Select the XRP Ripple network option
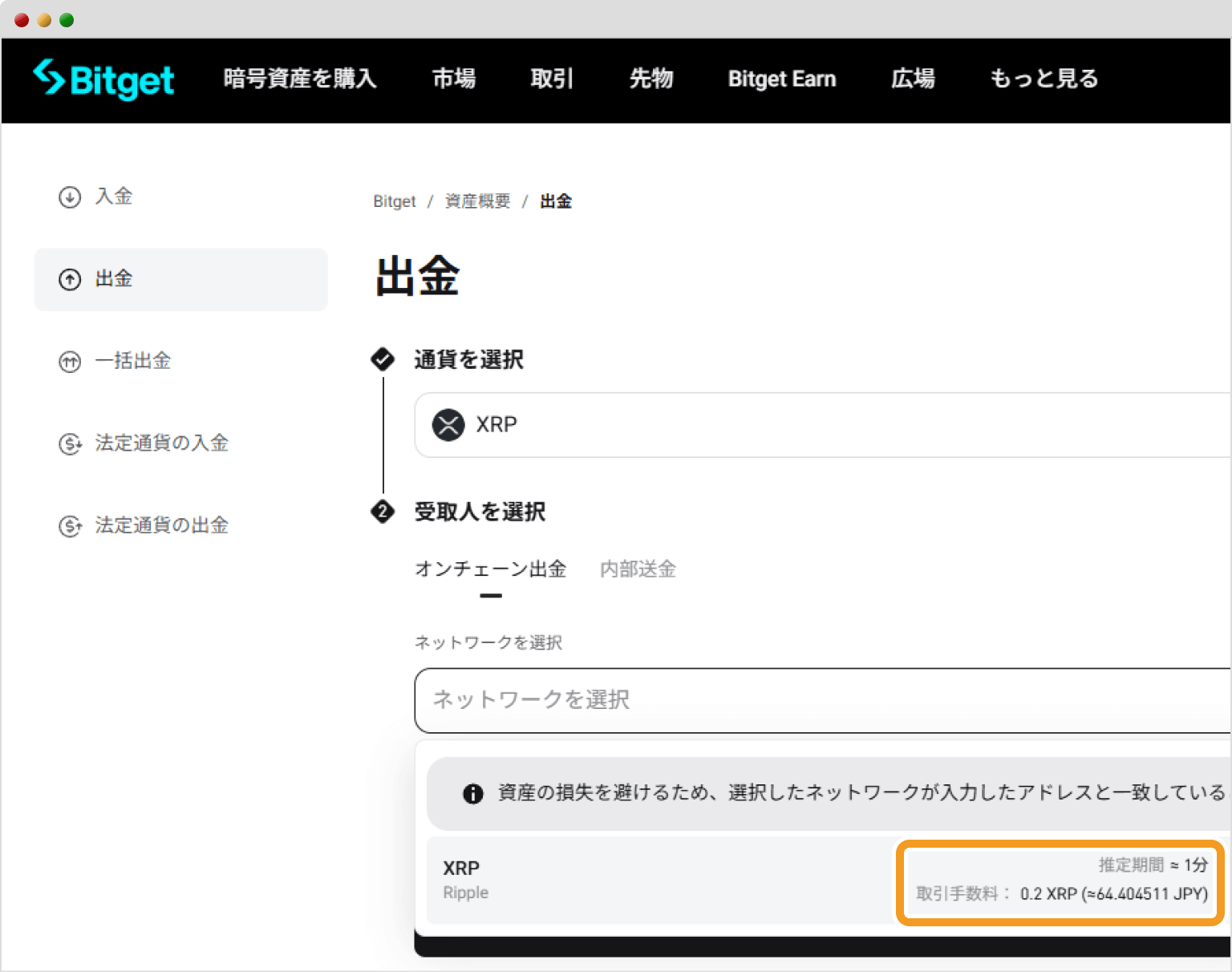This screenshot has width=1232, height=972. (642, 880)
